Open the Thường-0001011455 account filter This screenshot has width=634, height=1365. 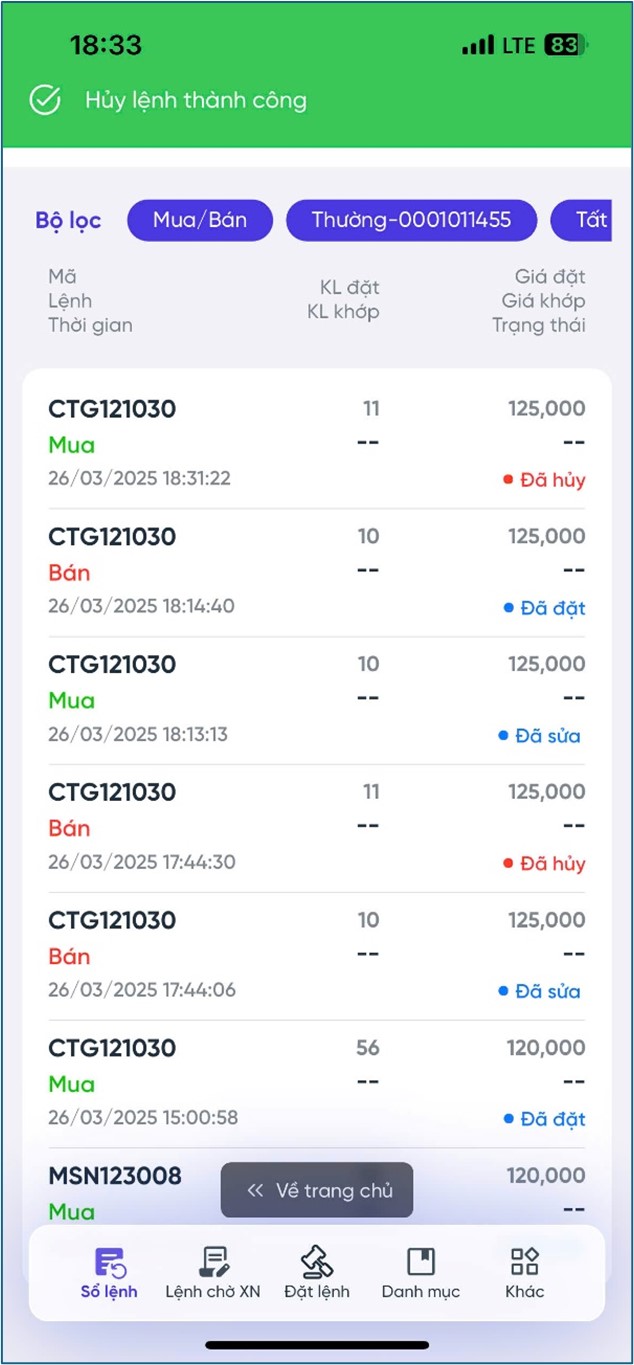point(411,220)
